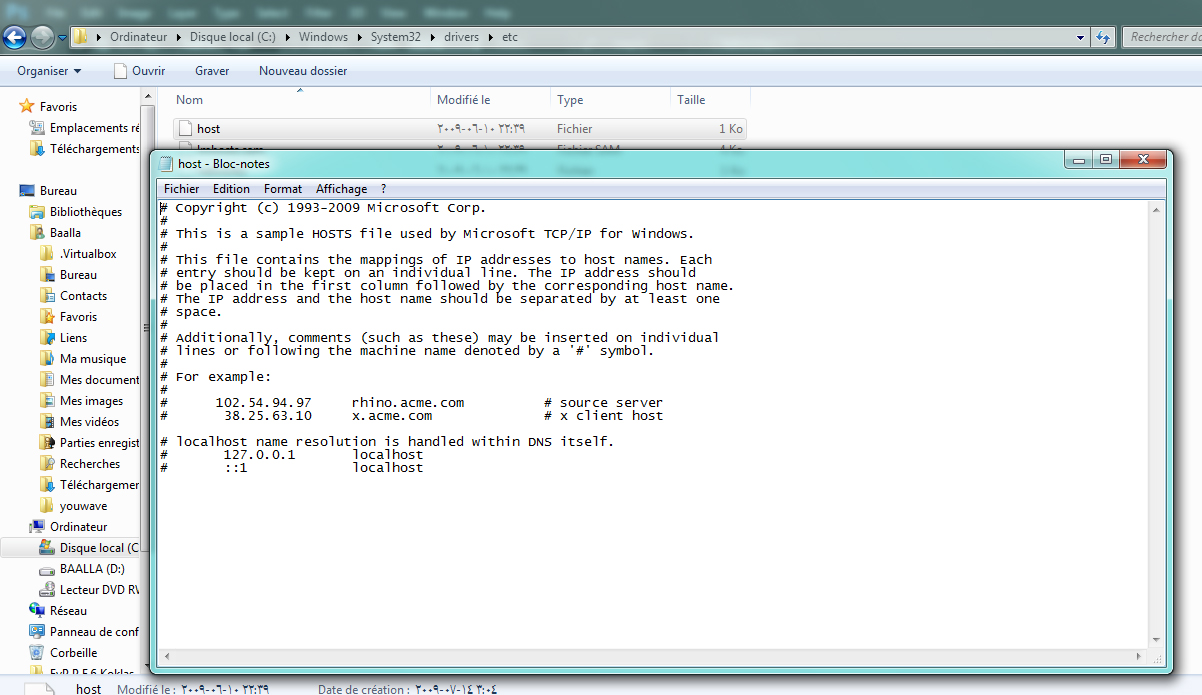Expand the arrow after Ordinateur in the address bar

(x=181, y=37)
